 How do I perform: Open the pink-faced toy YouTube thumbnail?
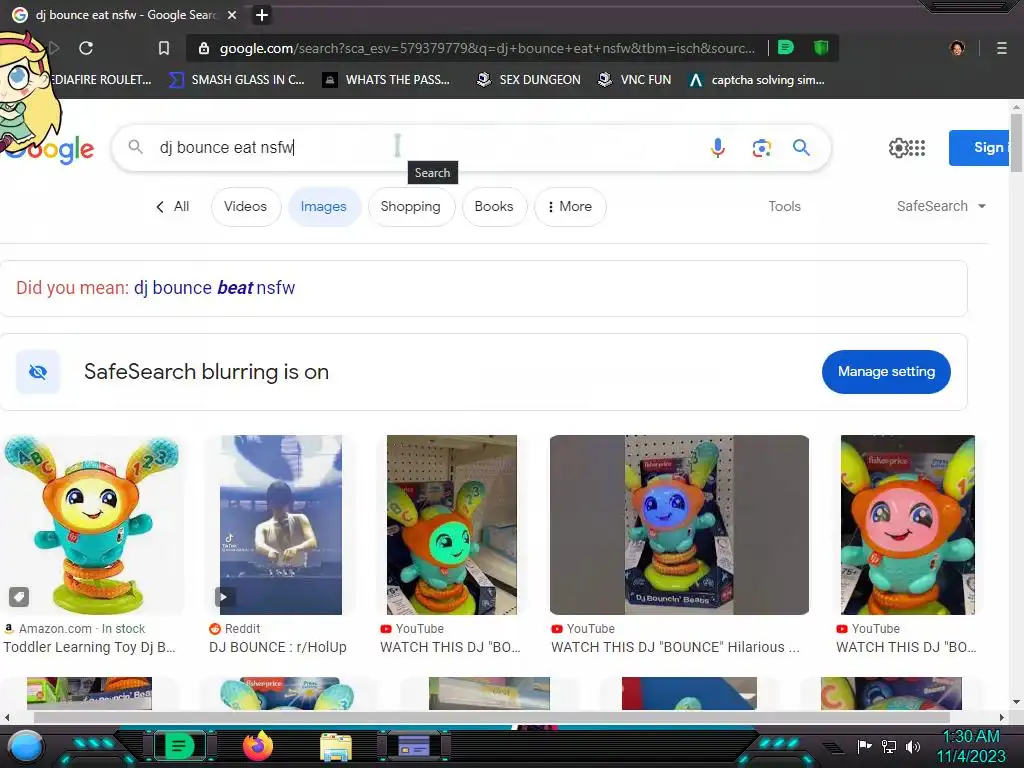[908, 524]
